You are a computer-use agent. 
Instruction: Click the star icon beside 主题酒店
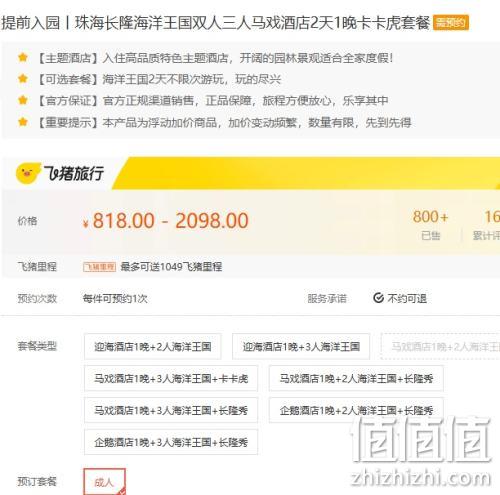[23, 58]
